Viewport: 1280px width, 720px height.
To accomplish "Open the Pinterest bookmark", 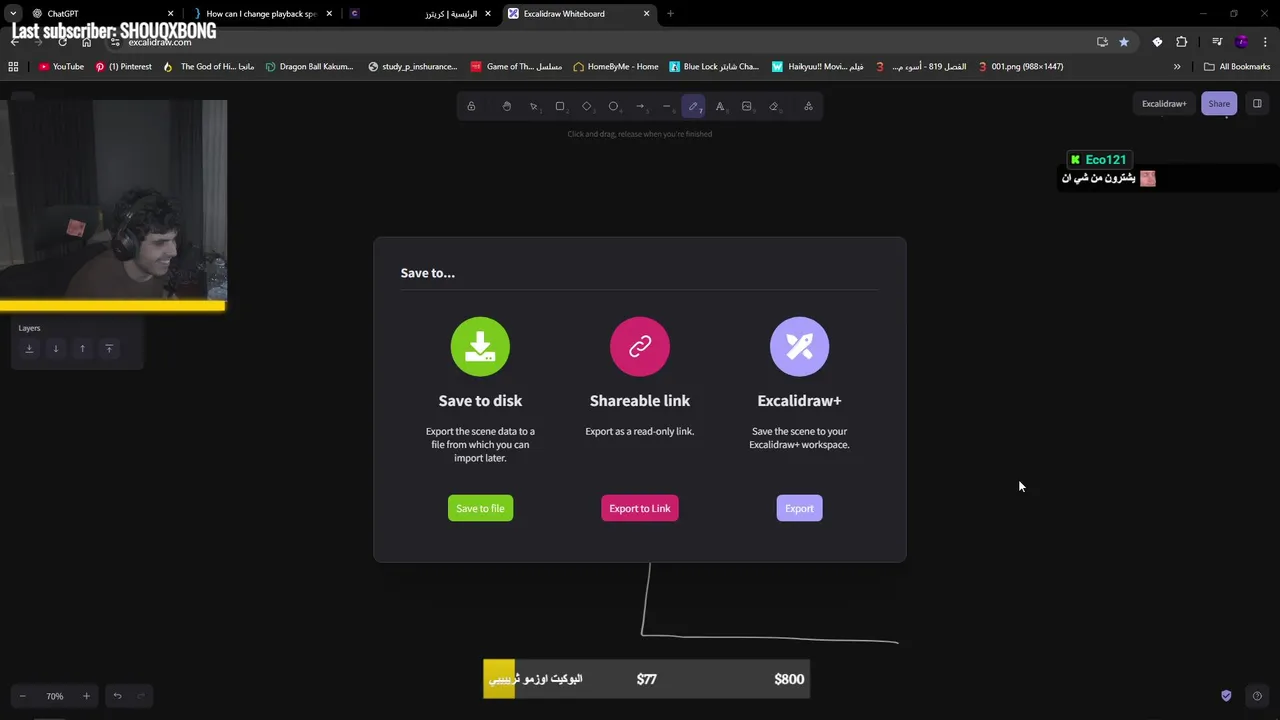I will (x=123, y=67).
